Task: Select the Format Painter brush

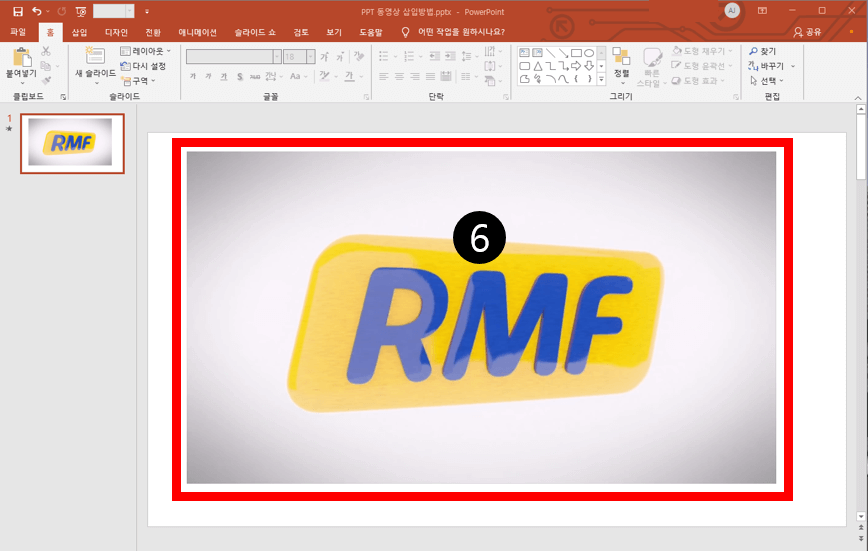Action: [46, 81]
